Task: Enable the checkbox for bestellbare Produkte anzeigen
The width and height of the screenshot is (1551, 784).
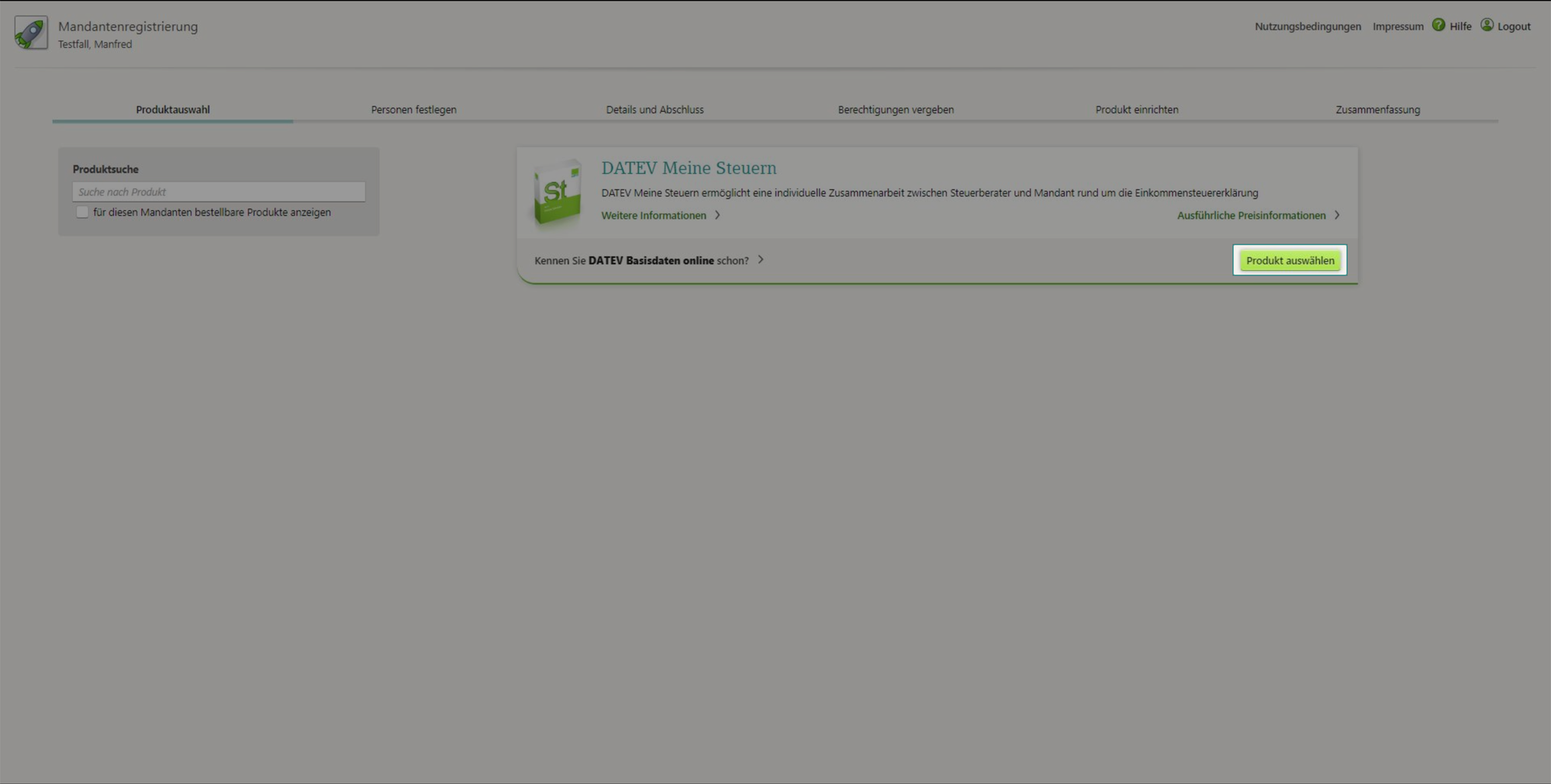Action: coord(82,212)
